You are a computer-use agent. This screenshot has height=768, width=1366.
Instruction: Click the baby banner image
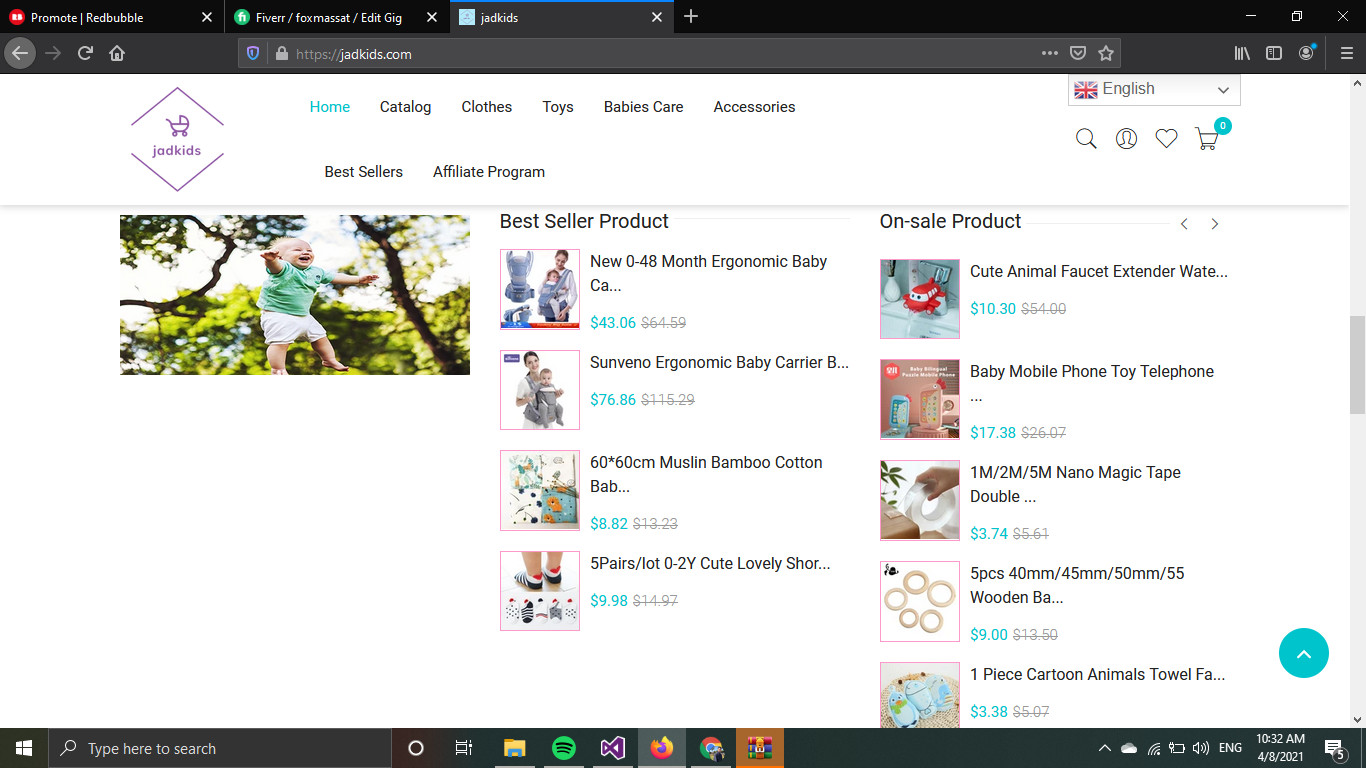pos(295,295)
